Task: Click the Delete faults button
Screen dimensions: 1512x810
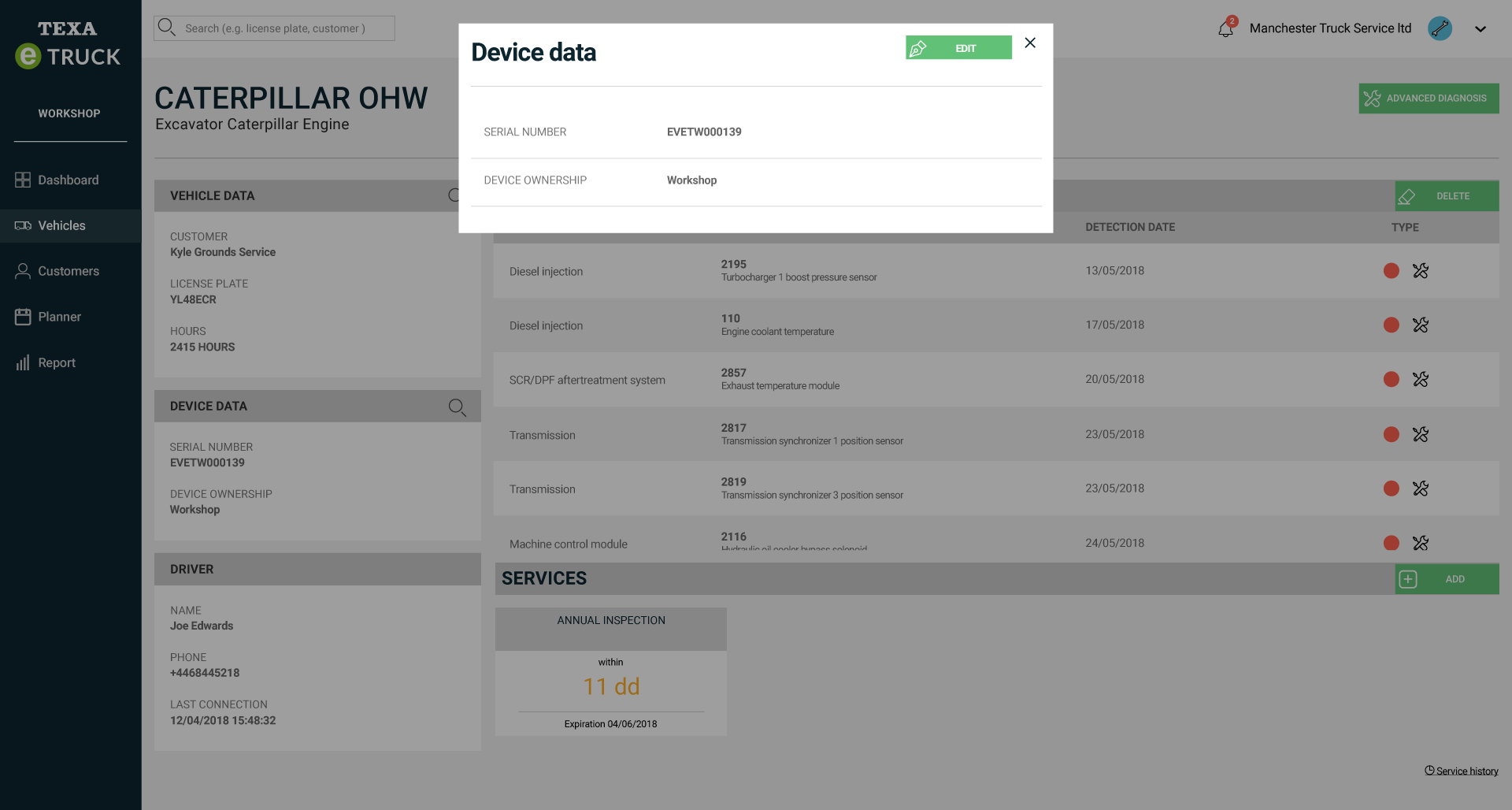Action: tap(1447, 196)
